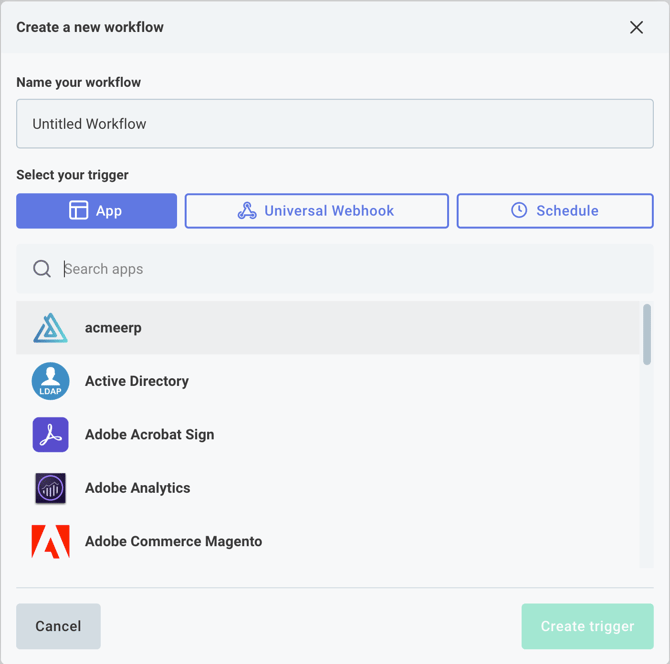Pick Active Directory from the app list
The height and width of the screenshot is (664, 670).
[x=137, y=381]
